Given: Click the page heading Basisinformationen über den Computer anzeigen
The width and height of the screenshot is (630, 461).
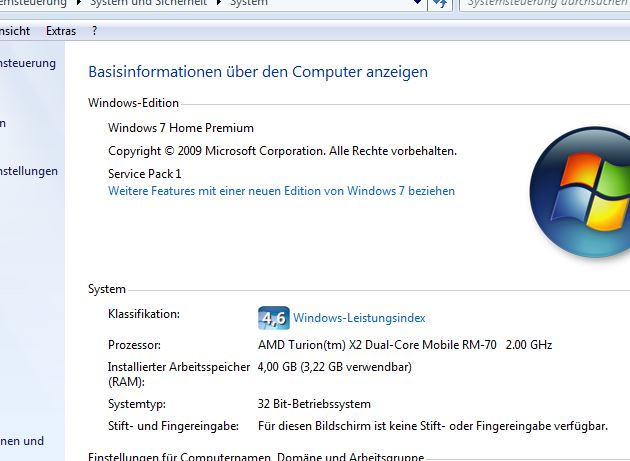Looking at the screenshot, I should point(258,72).
